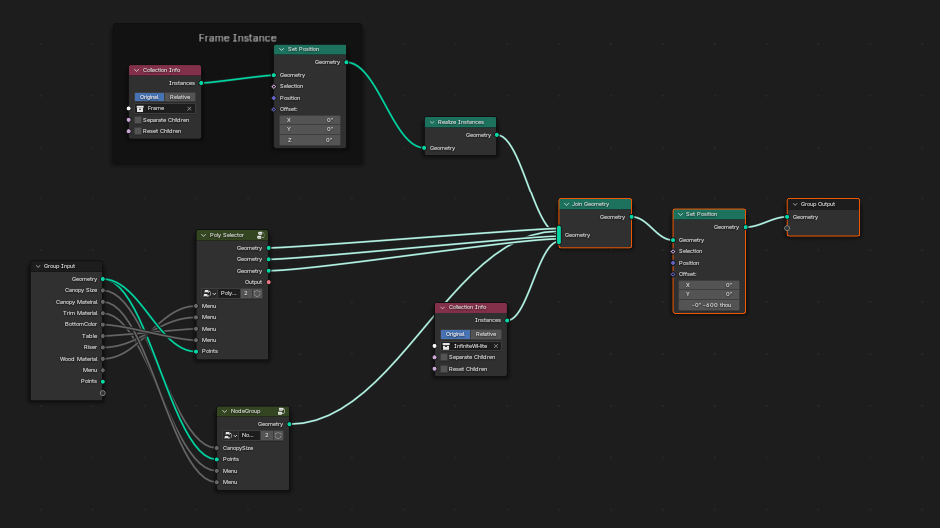Click Points input socket on Poly Selector
Image resolution: width=940 pixels, height=528 pixels.
[196, 351]
